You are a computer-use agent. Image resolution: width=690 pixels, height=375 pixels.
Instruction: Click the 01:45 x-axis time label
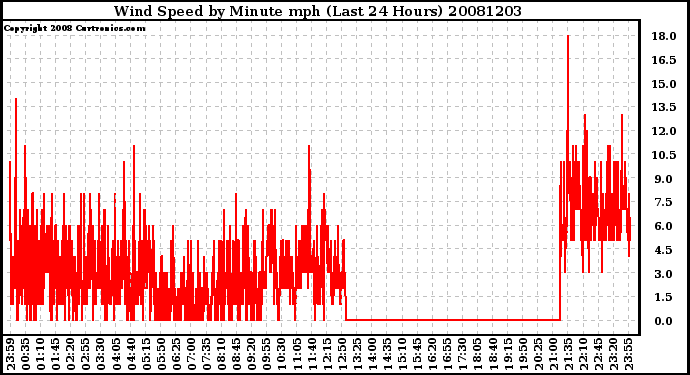55,354
